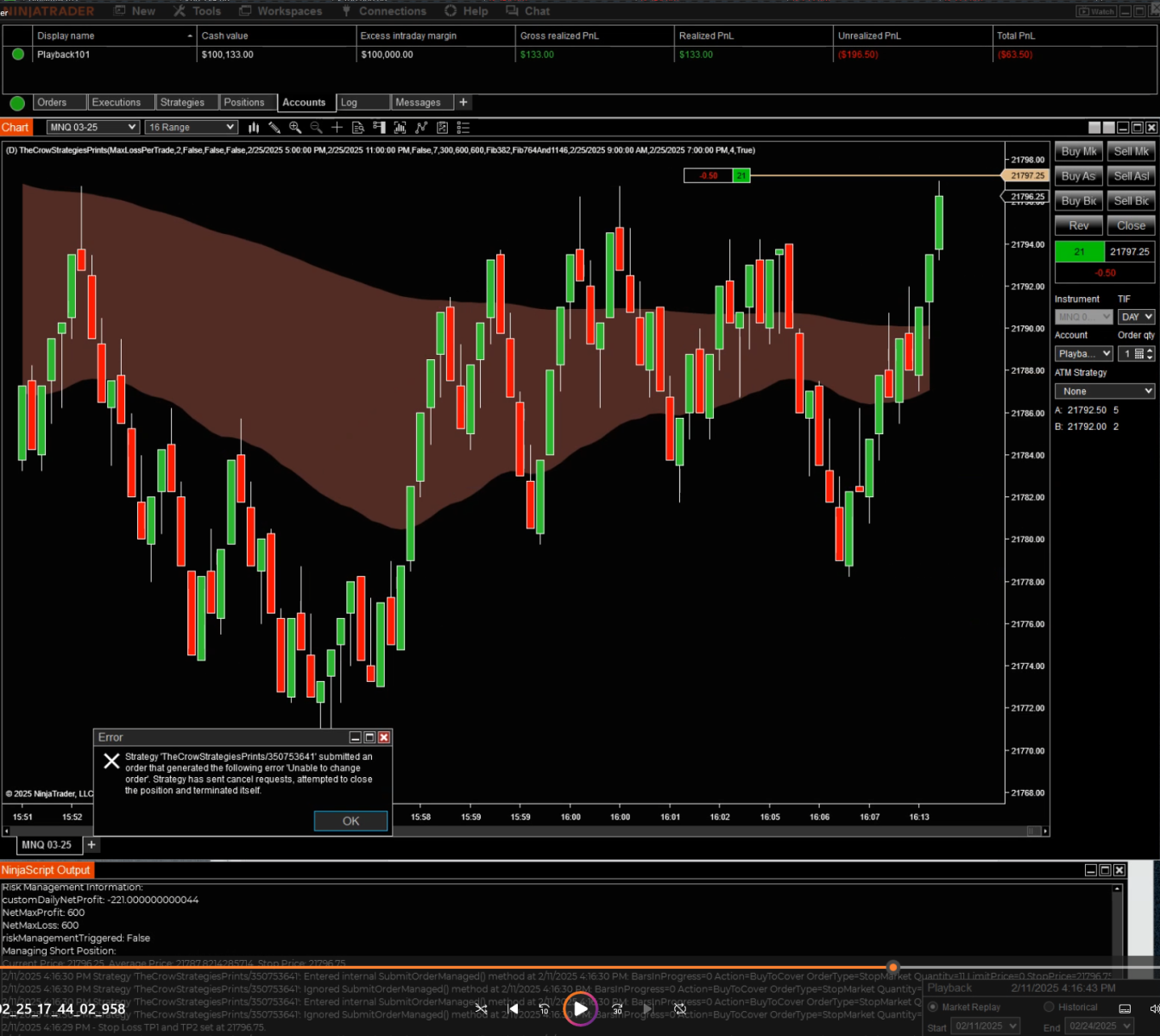Click OK in the Error dialog
1160x1036 pixels.
tap(350, 821)
